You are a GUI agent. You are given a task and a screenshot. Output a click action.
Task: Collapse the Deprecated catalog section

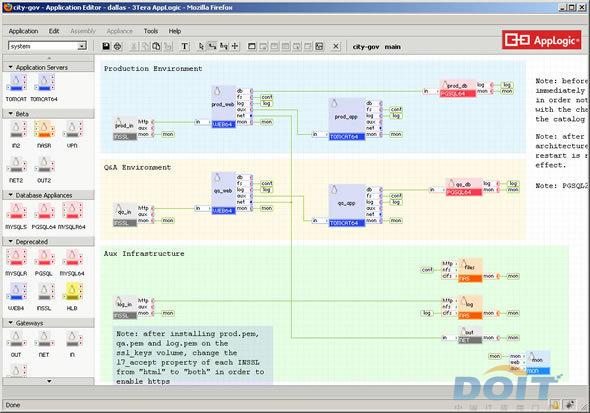11,241
